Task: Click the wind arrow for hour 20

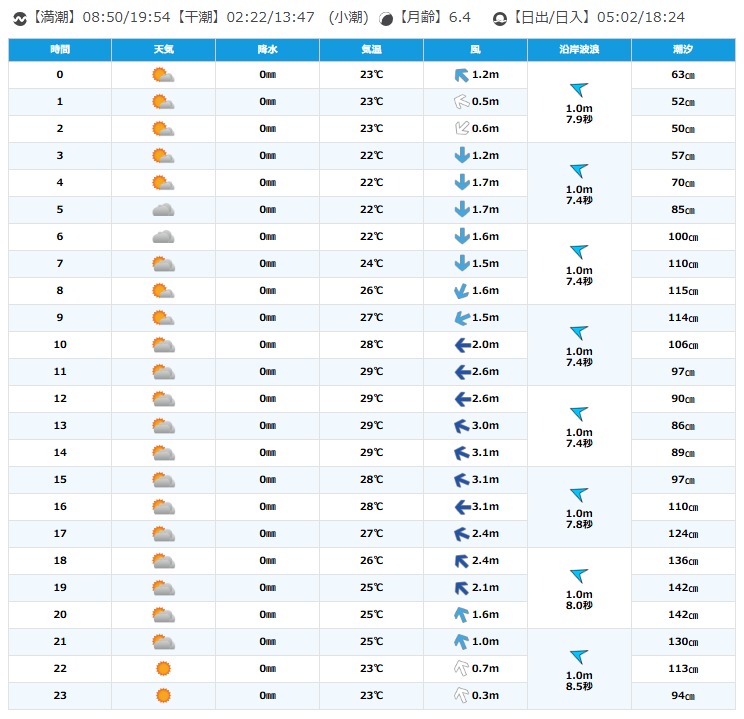Action: coord(462,615)
